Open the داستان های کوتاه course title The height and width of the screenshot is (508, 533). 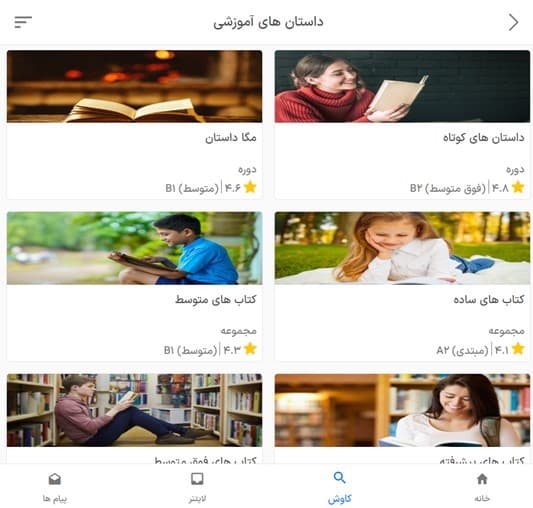(x=483, y=138)
